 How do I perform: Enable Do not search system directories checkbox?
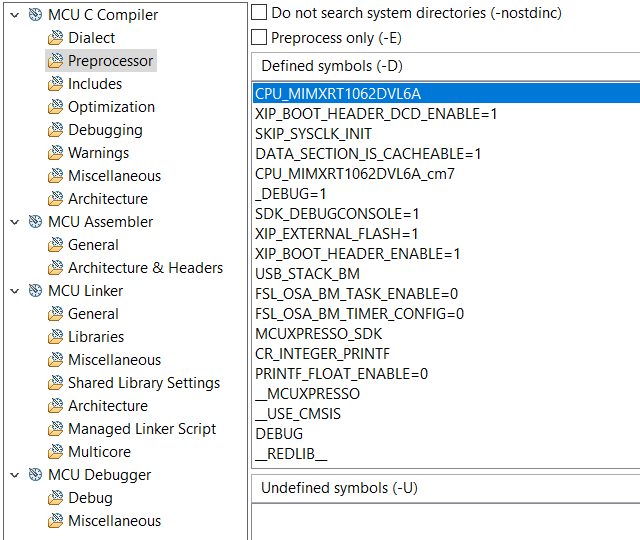(259, 13)
